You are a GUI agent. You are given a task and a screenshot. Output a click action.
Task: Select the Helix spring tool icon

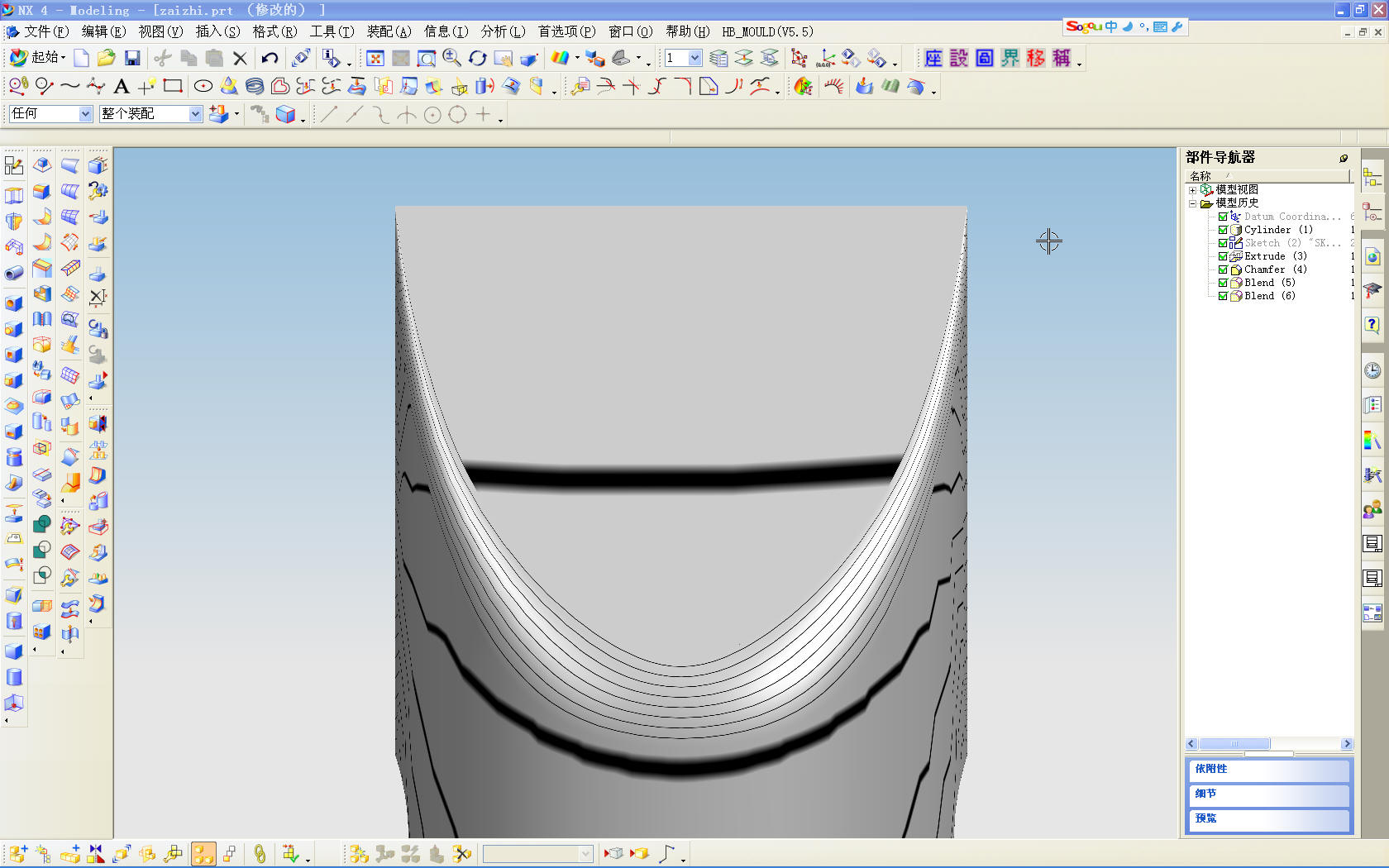(255, 86)
